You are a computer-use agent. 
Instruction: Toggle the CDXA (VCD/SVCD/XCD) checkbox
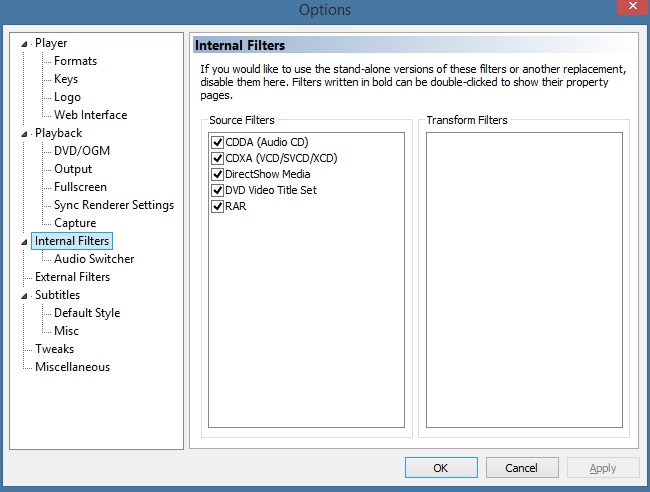218,158
